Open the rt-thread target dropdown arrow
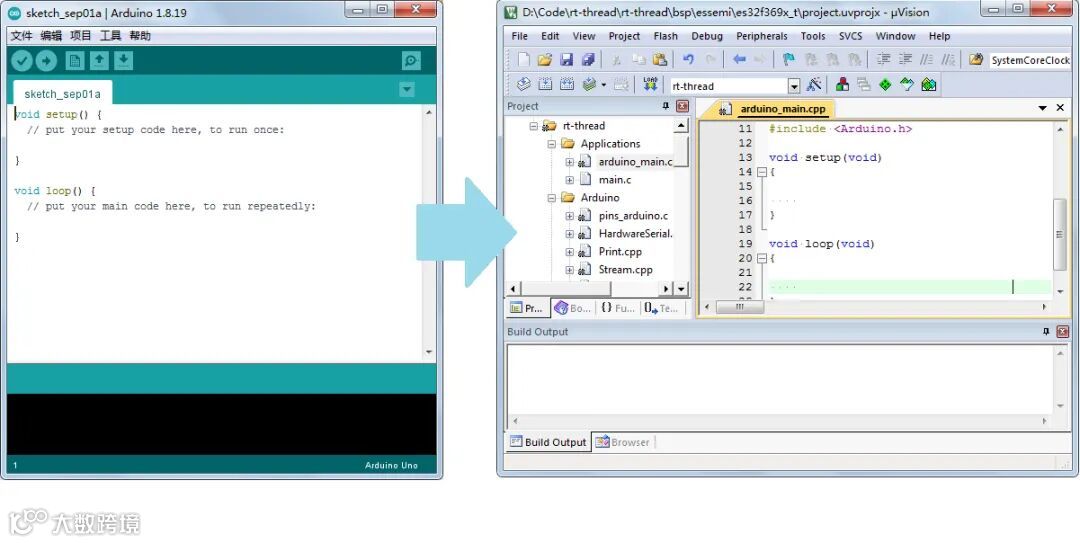 click(794, 86)
